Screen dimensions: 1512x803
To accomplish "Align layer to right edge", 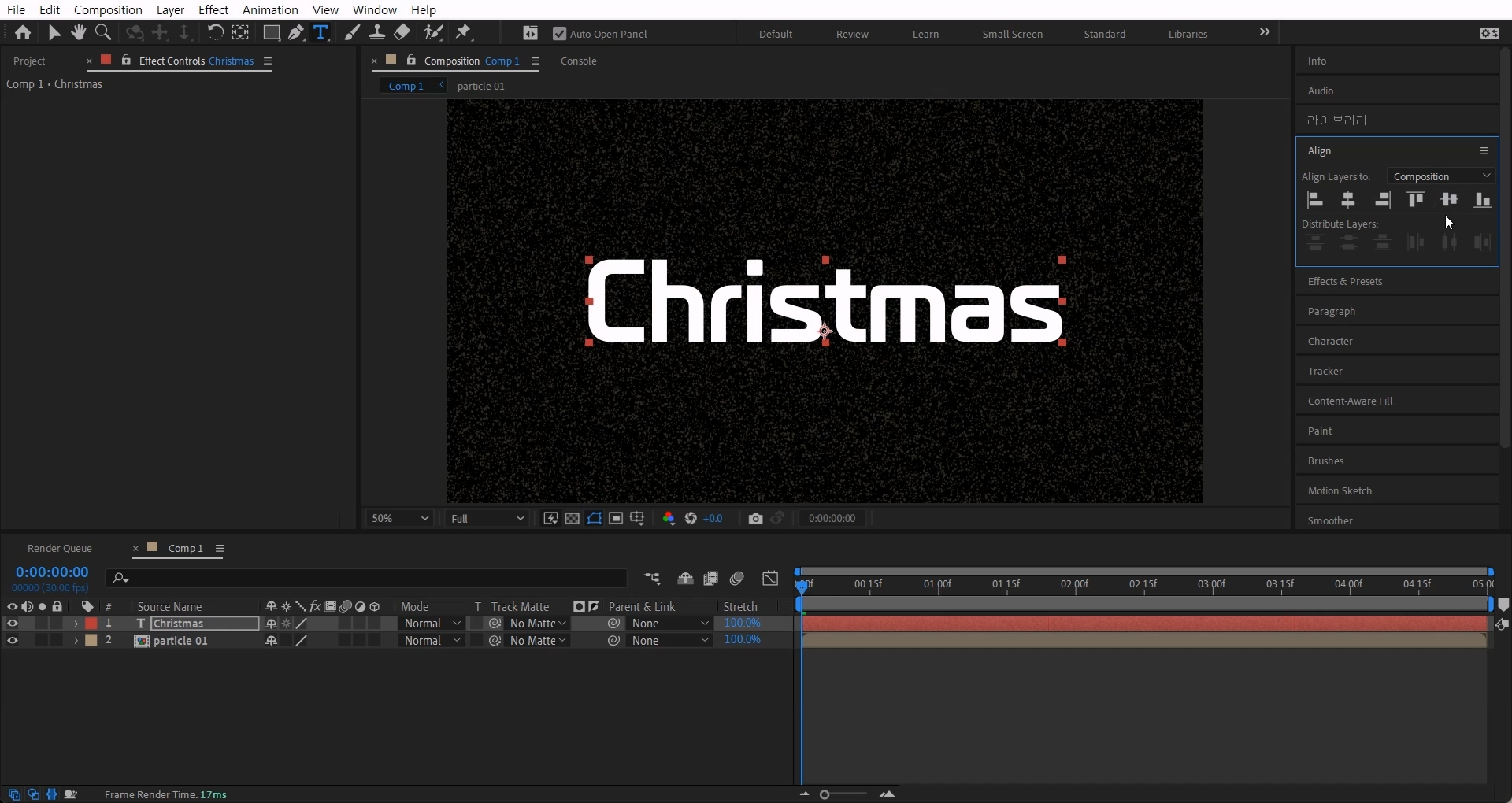I will [1382, 200].
